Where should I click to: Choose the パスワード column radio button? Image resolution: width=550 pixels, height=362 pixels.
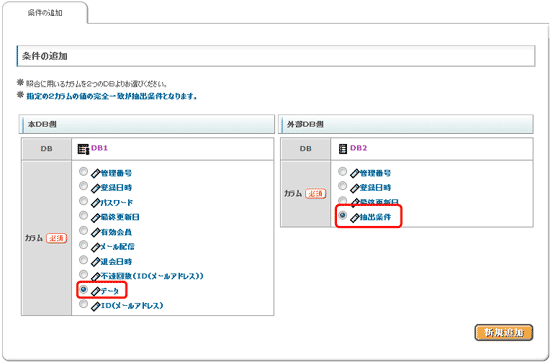pos(83,201)
